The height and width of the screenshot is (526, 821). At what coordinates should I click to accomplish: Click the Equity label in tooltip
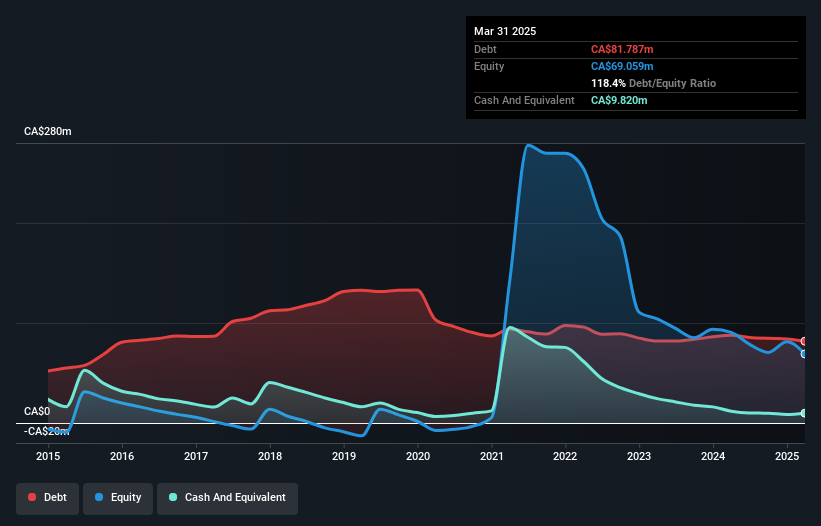[x=489, y=66]
